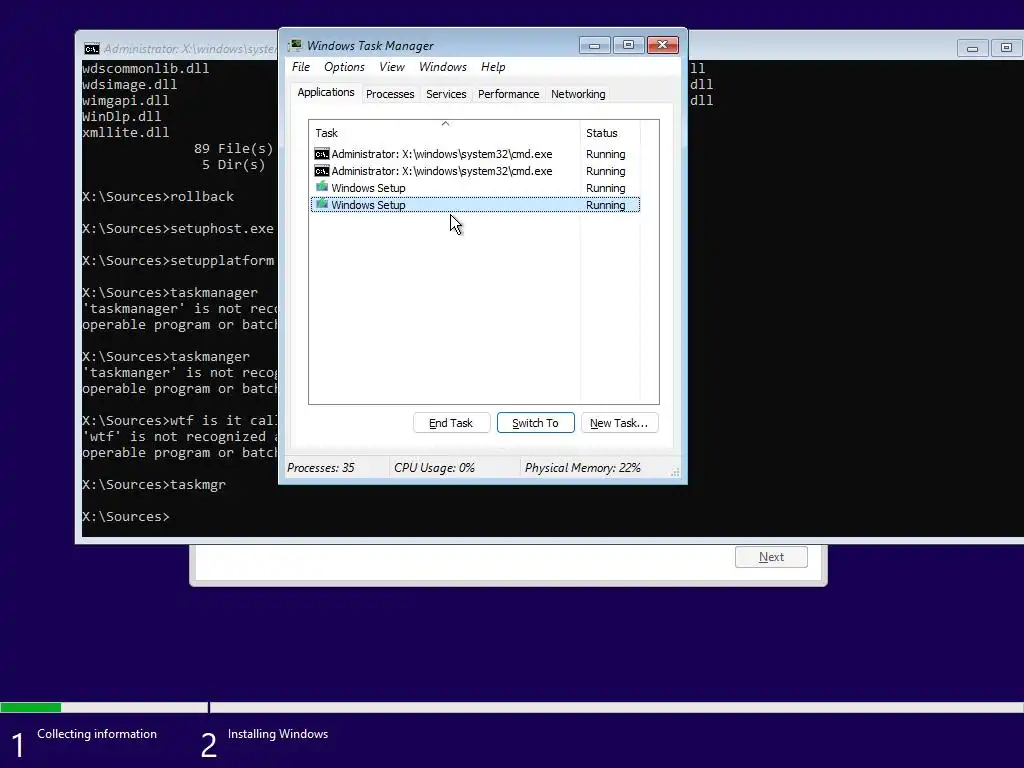The width and height of the screenshot is (1024, 768).
Task: Click the Processes: 35 status bar entry
Action: [321, 468]
